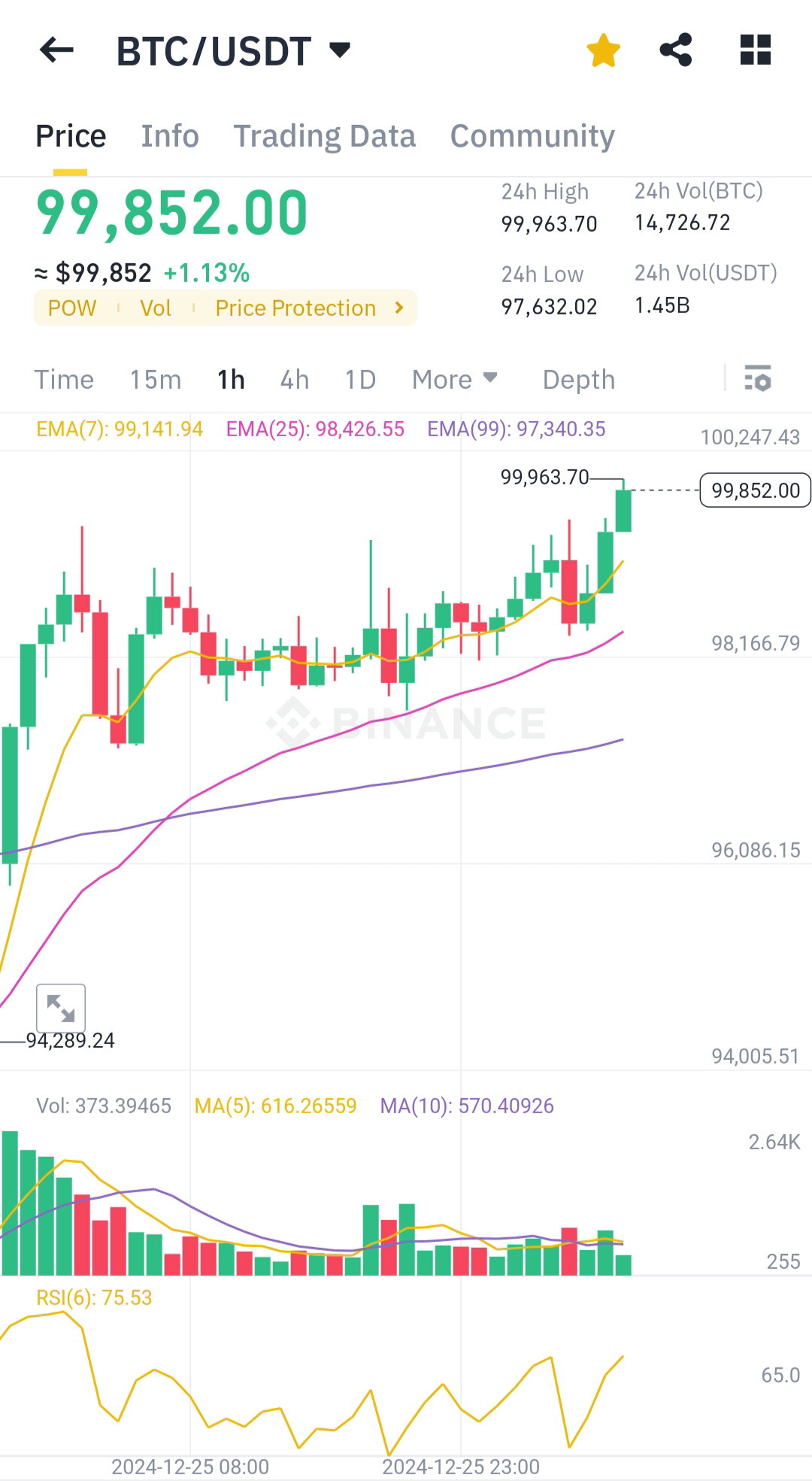
Task: Switch to the Depth chart view
Action: (579, 380)
